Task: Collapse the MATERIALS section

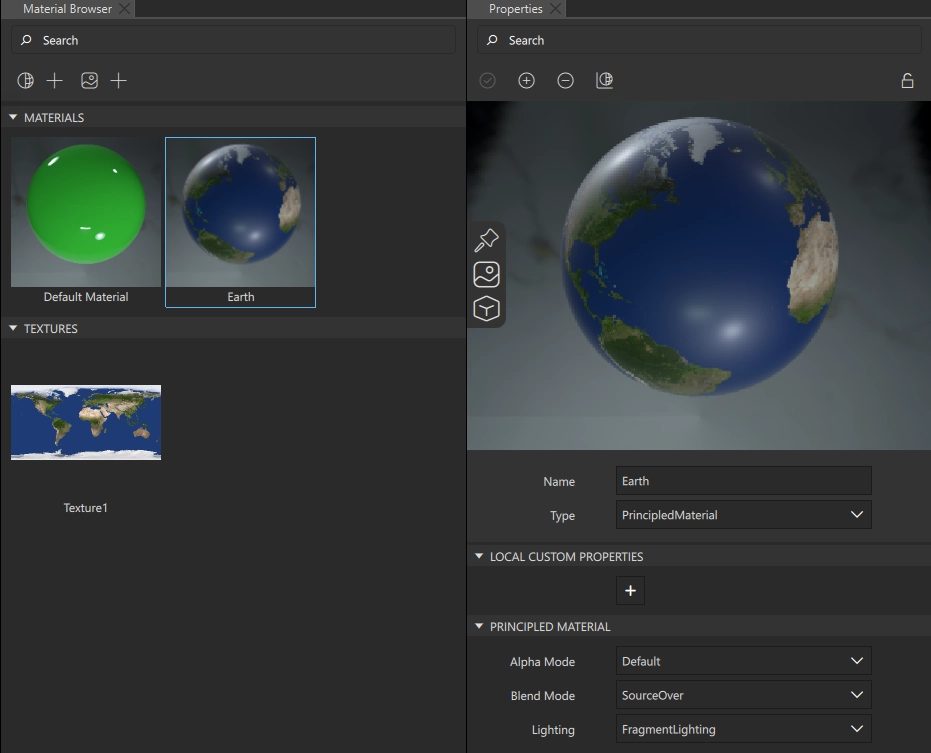Action: (x=14, y=118)
